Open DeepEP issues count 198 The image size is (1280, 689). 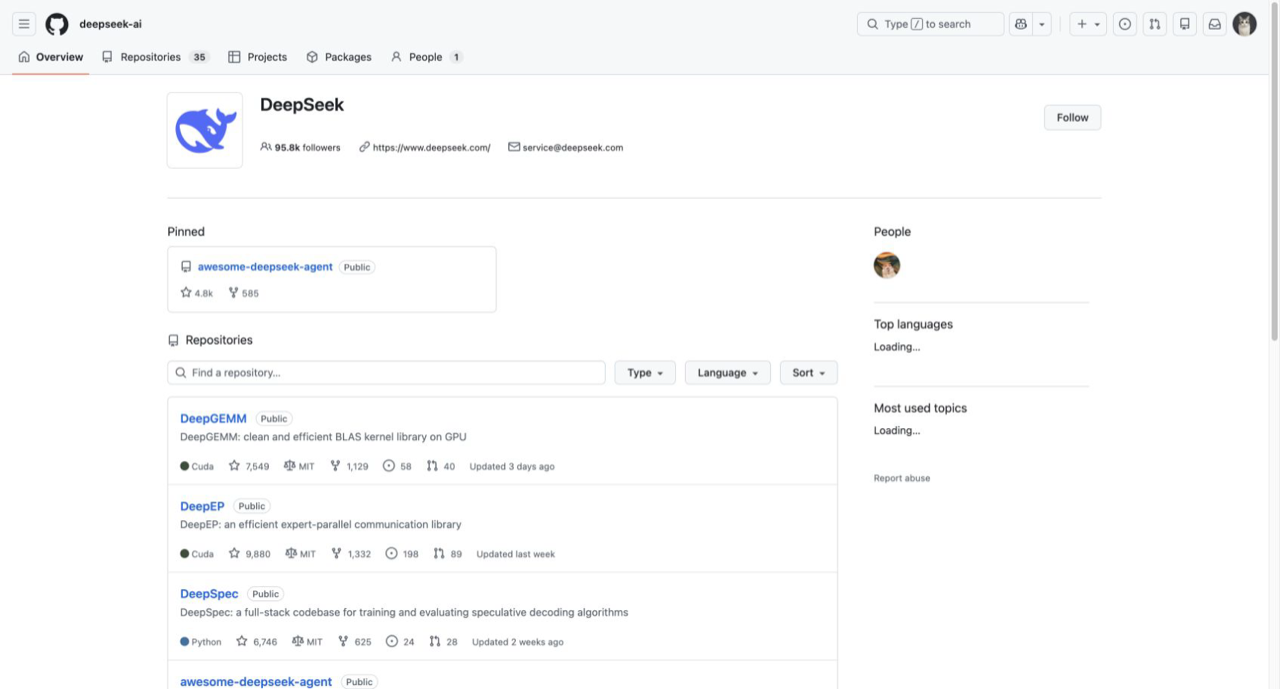(401, 554)
